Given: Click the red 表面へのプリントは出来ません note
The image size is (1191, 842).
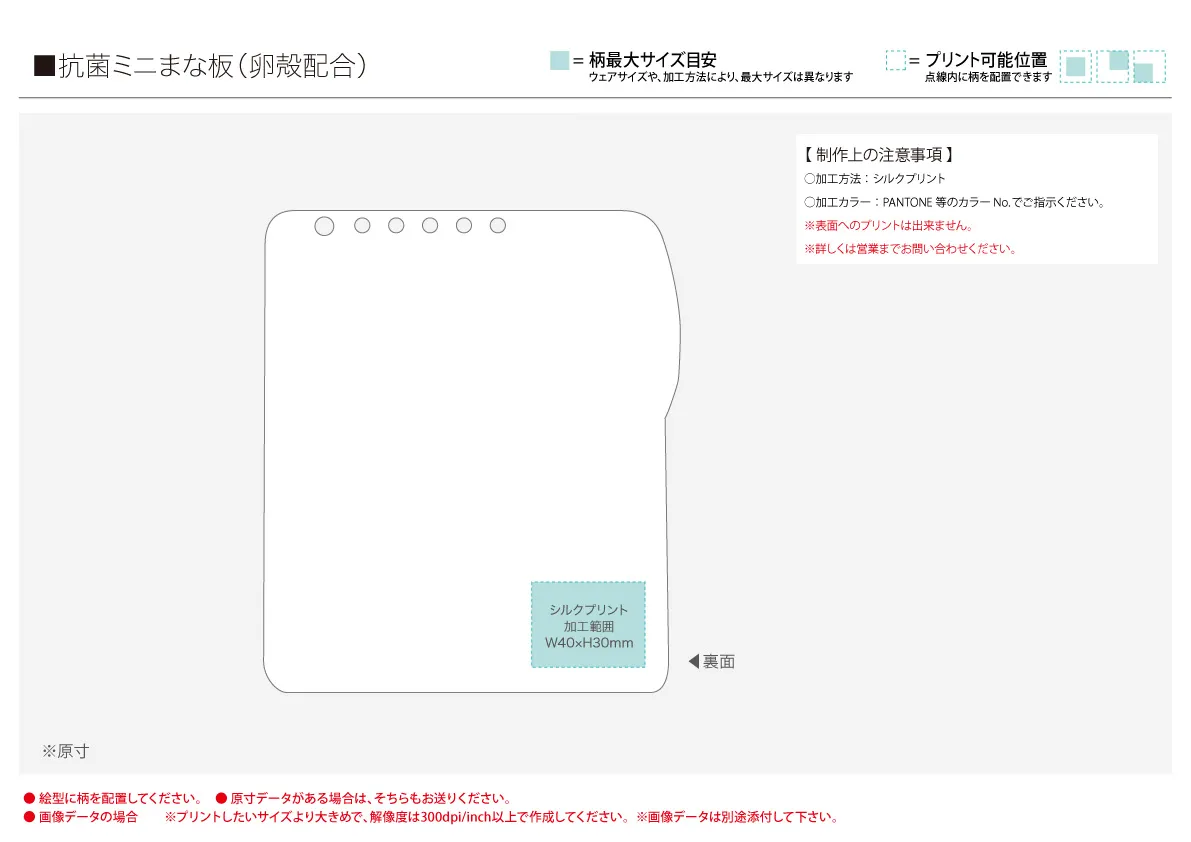Looking at the screenshot, I should 889,225.
